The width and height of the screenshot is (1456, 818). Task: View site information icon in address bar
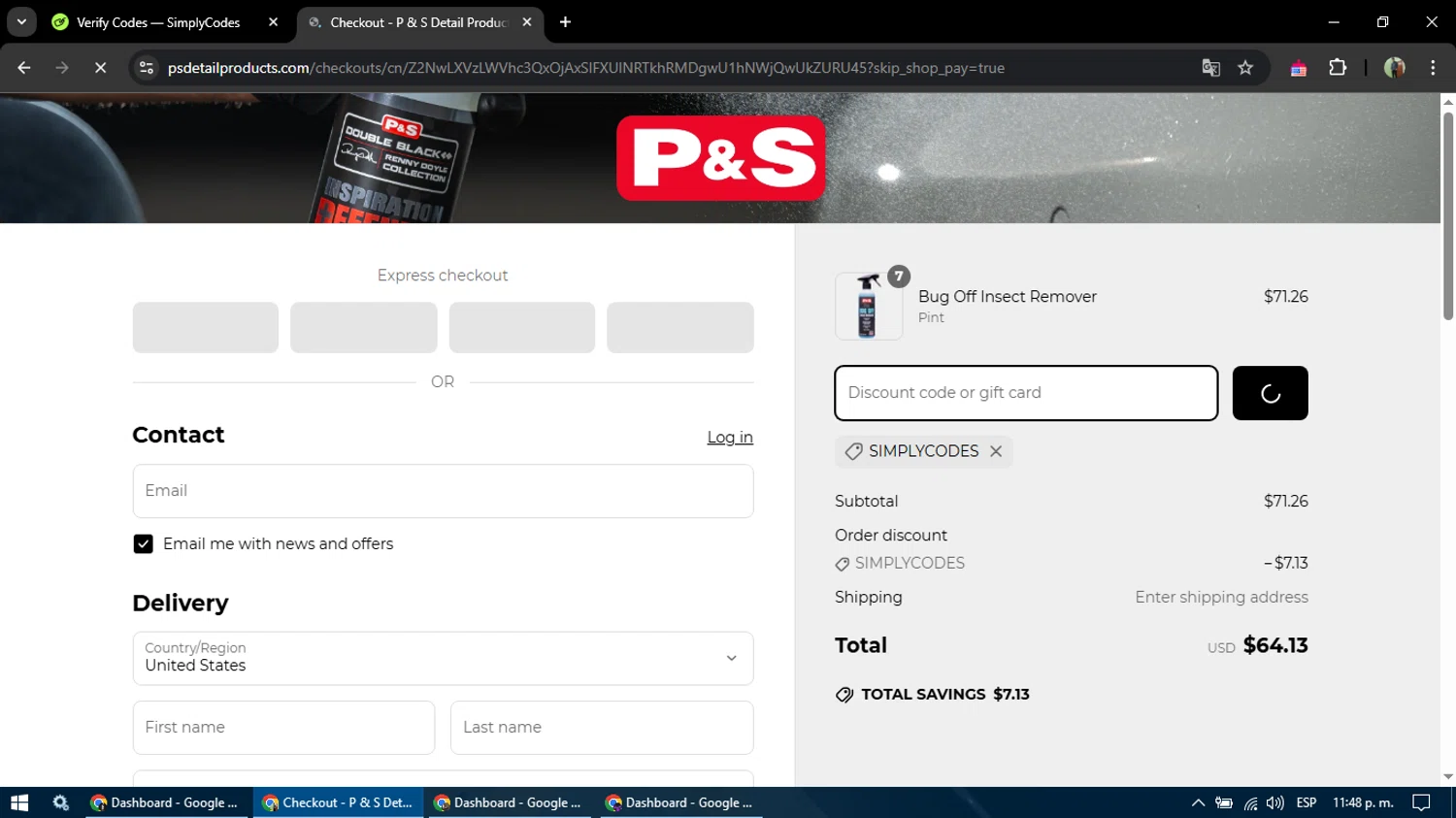147,68
